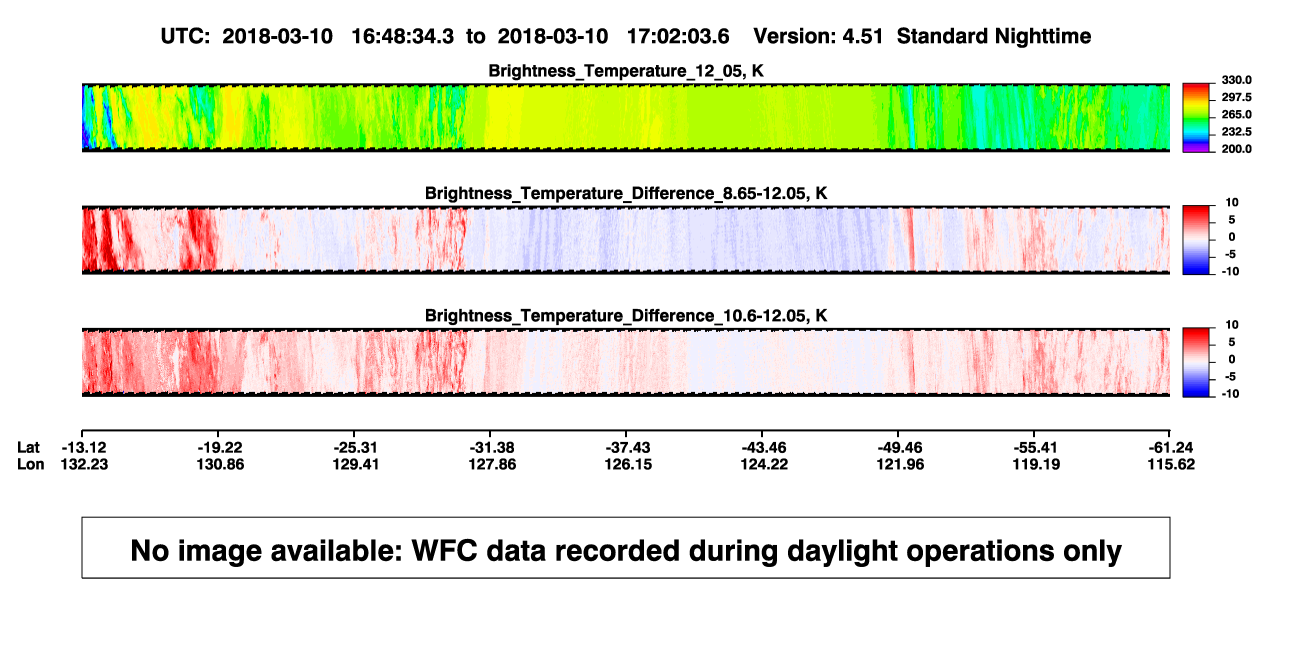
Task: Click longitude value '124.22'
Action: (765, 465)
